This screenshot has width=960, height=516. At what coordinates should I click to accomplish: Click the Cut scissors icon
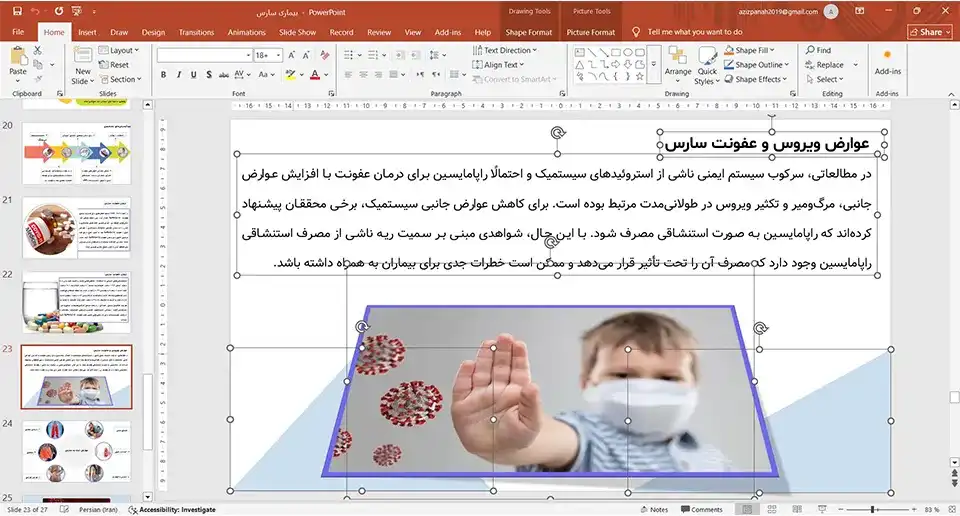[x=38, y=50]
